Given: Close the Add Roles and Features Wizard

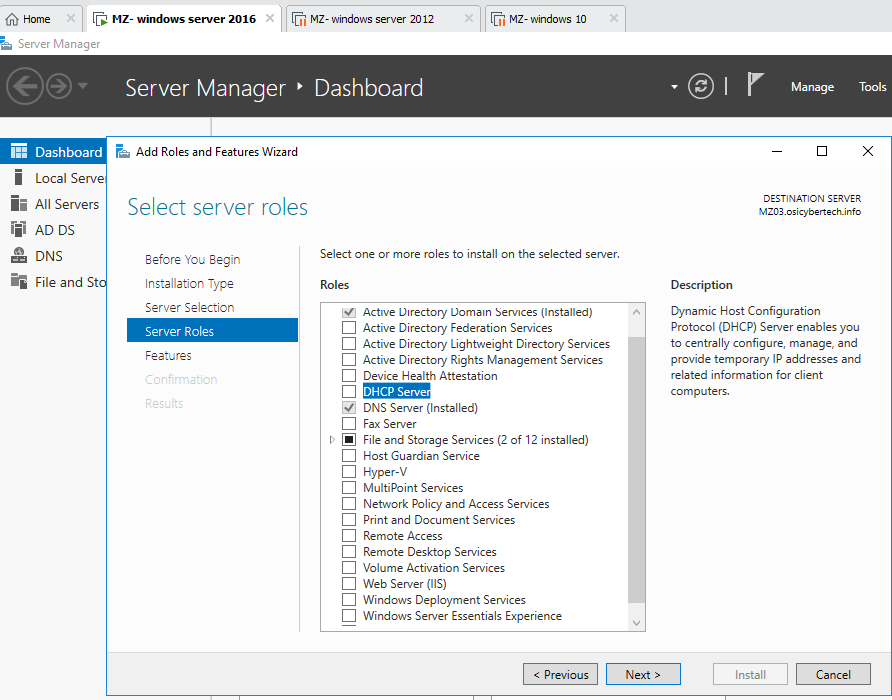Looking at the screenshot, I should point(868,151).
